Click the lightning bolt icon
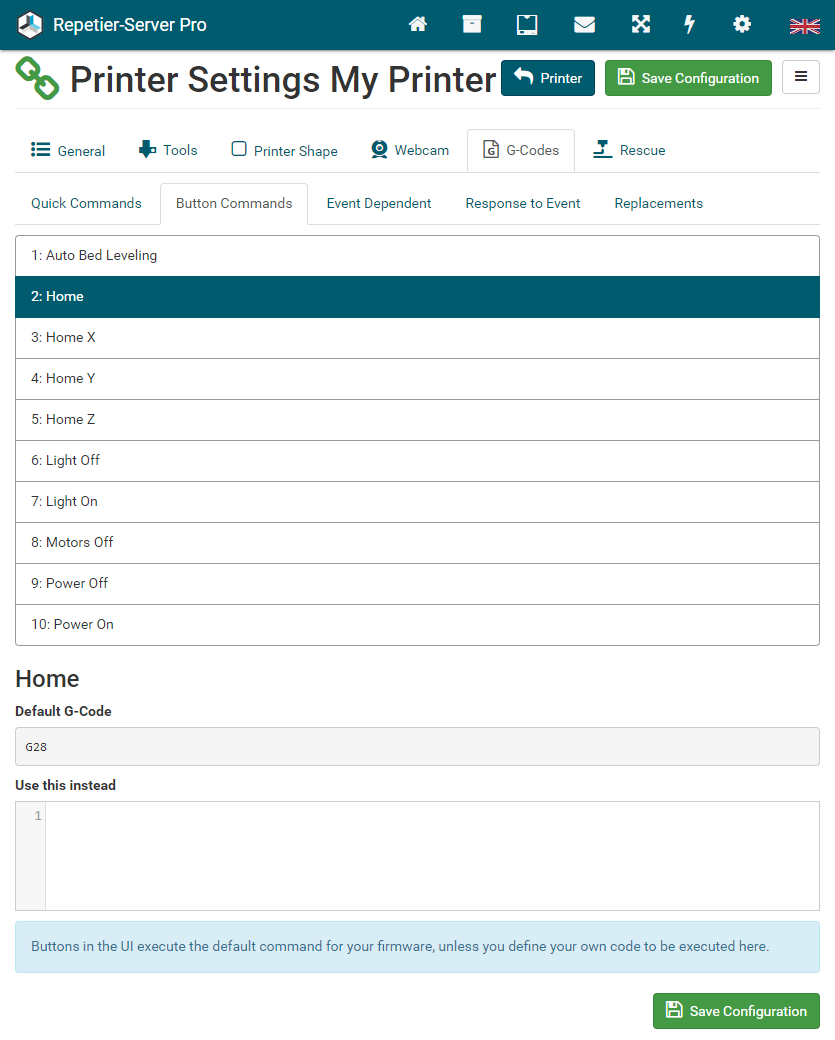 click(690, 25)
